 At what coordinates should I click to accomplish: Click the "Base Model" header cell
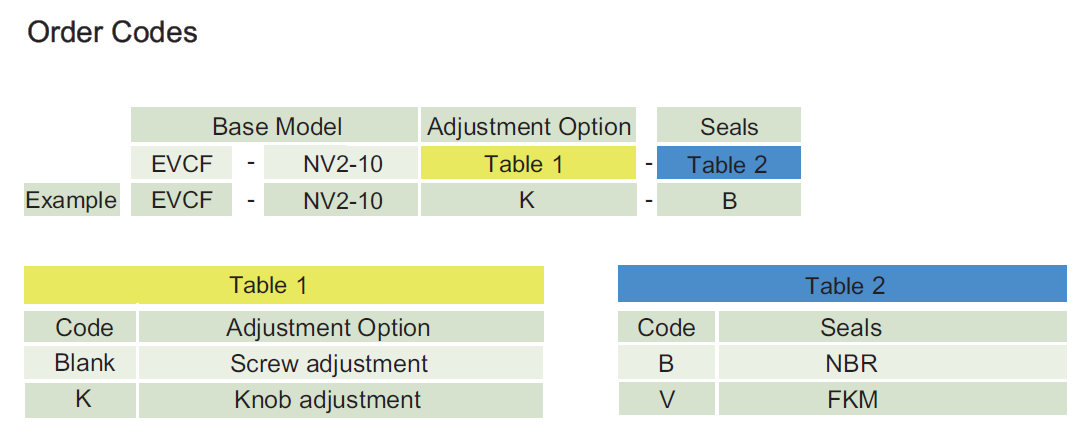click(x=276, y=127)
